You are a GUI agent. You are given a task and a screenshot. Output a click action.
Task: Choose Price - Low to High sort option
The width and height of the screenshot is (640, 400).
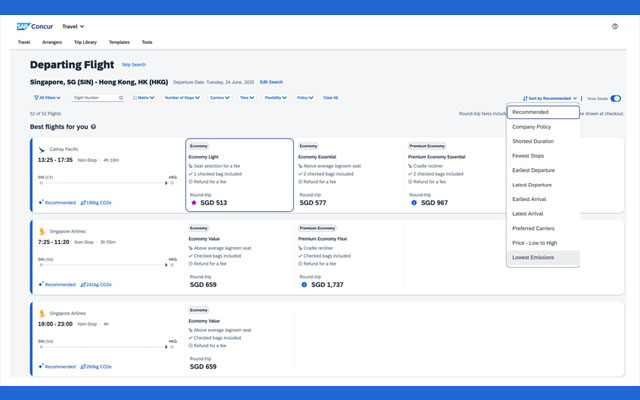pyautogui.click(x=533, y=243)
